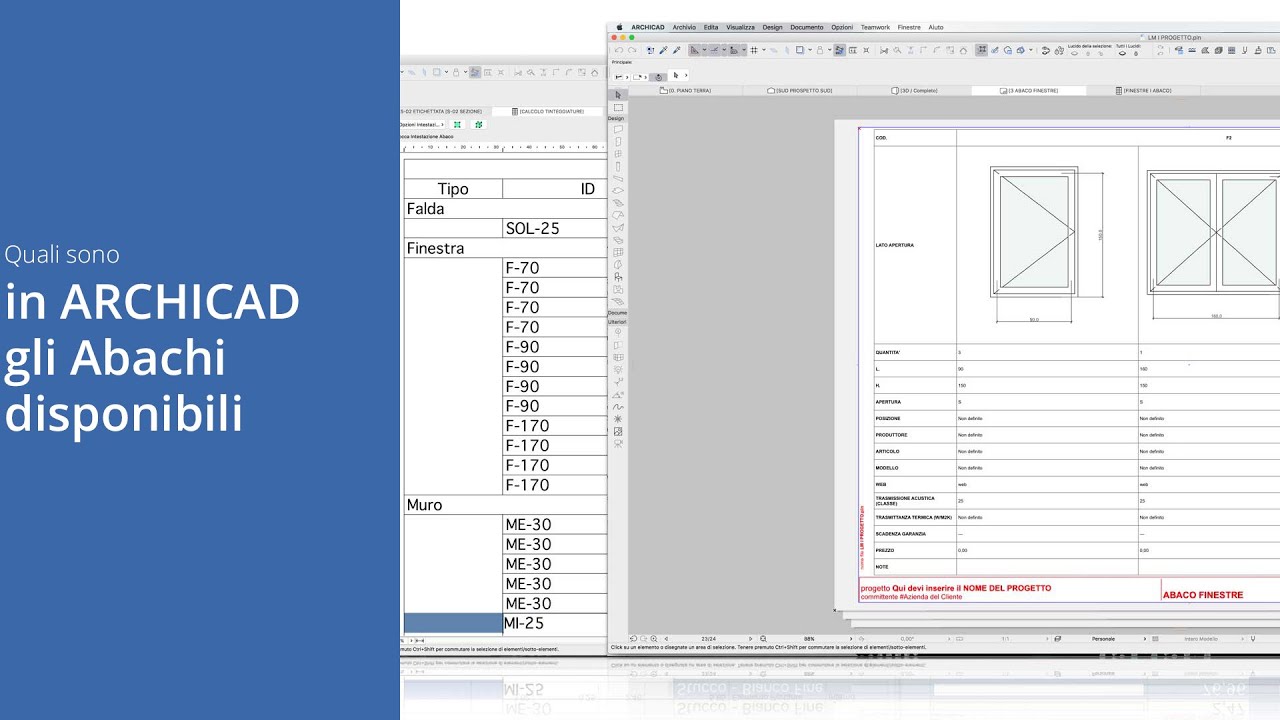1280x720 pixels.
Task: Click the Muro group row in the schedule
Action: tap(505, 505)
